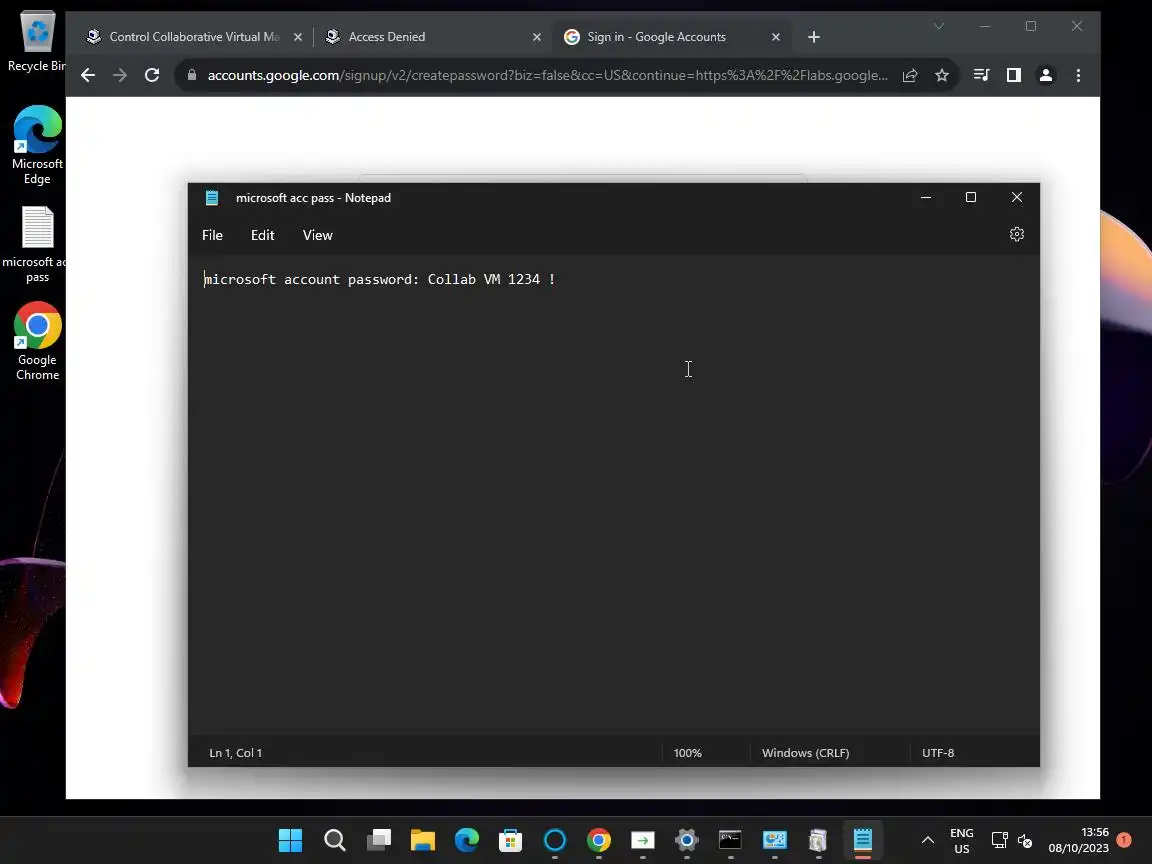The height and width of the screenshot is (864, 1152).
Task: Close the Notepad window
Action: [1017, 197]
